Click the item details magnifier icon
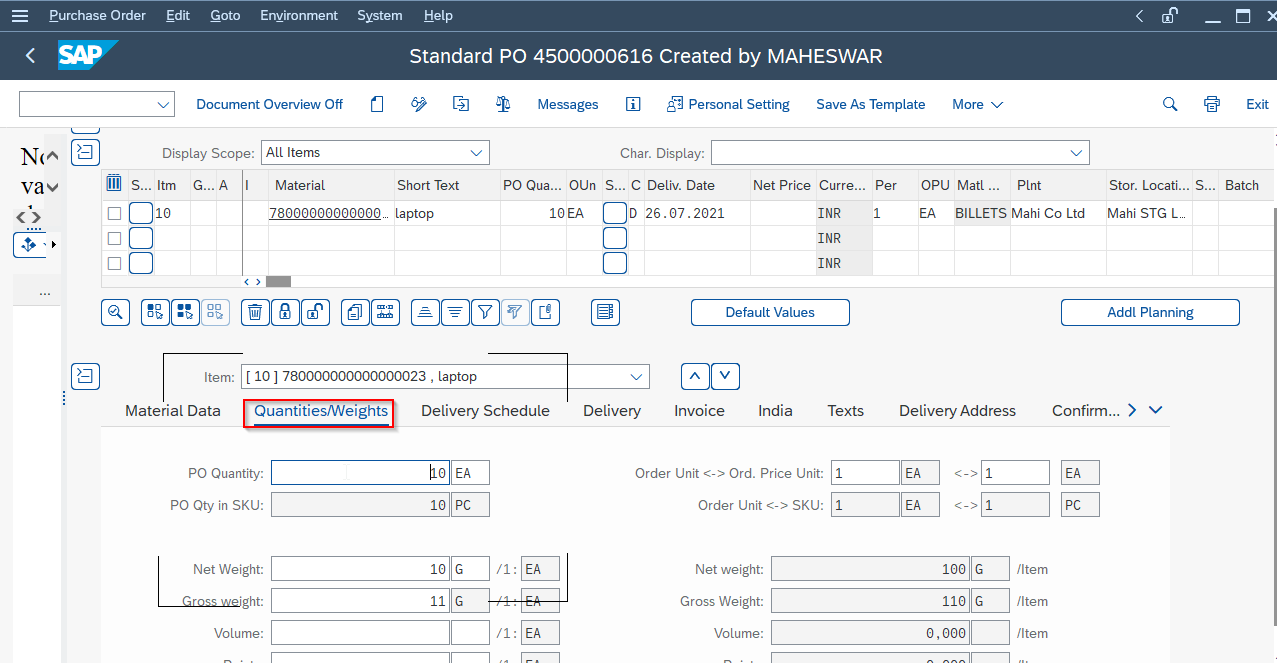Viewport: 1277px width, 663px height. coord(116,312)
